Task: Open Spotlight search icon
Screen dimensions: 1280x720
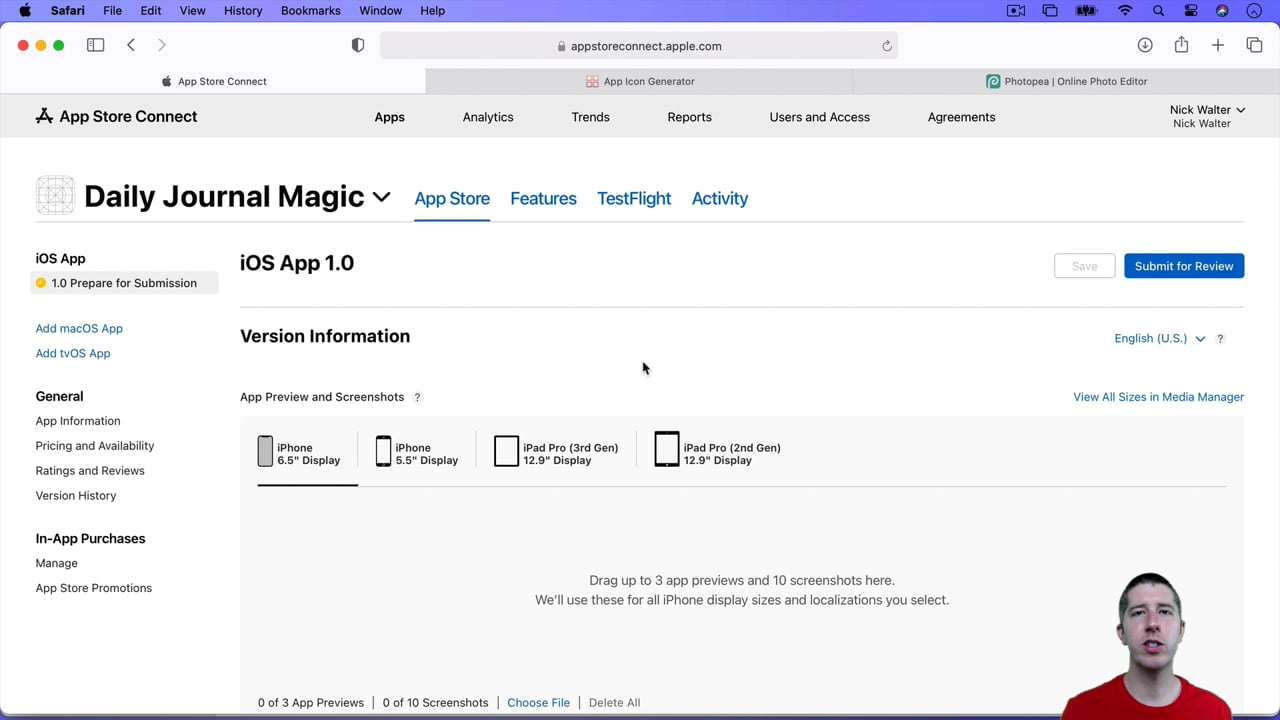Action: (1158, 10)
